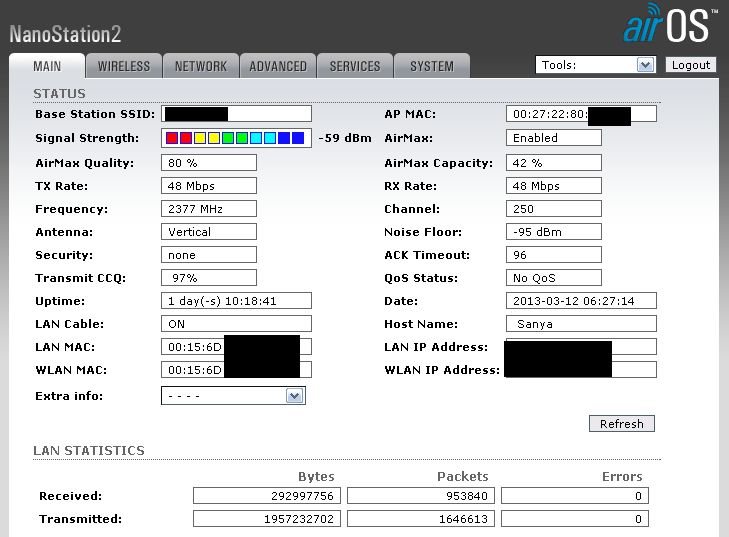
Task: Click the Host Name Sanya value
Action: pos(581,324)
